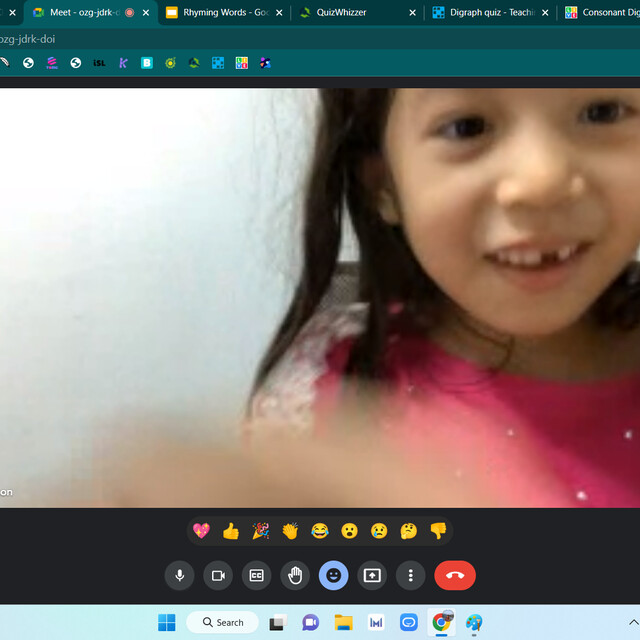Toggle closed captions on
The height and width of the screenshot is (640, 640).
257,575
